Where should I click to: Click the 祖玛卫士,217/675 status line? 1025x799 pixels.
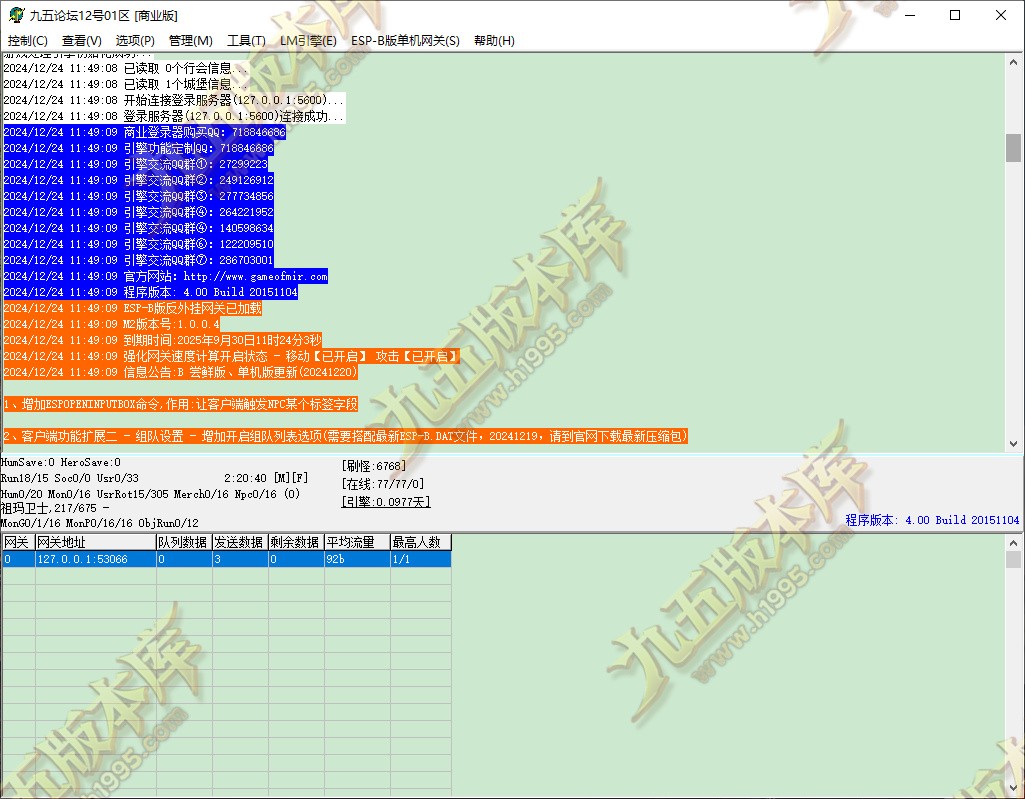(55, 508)
